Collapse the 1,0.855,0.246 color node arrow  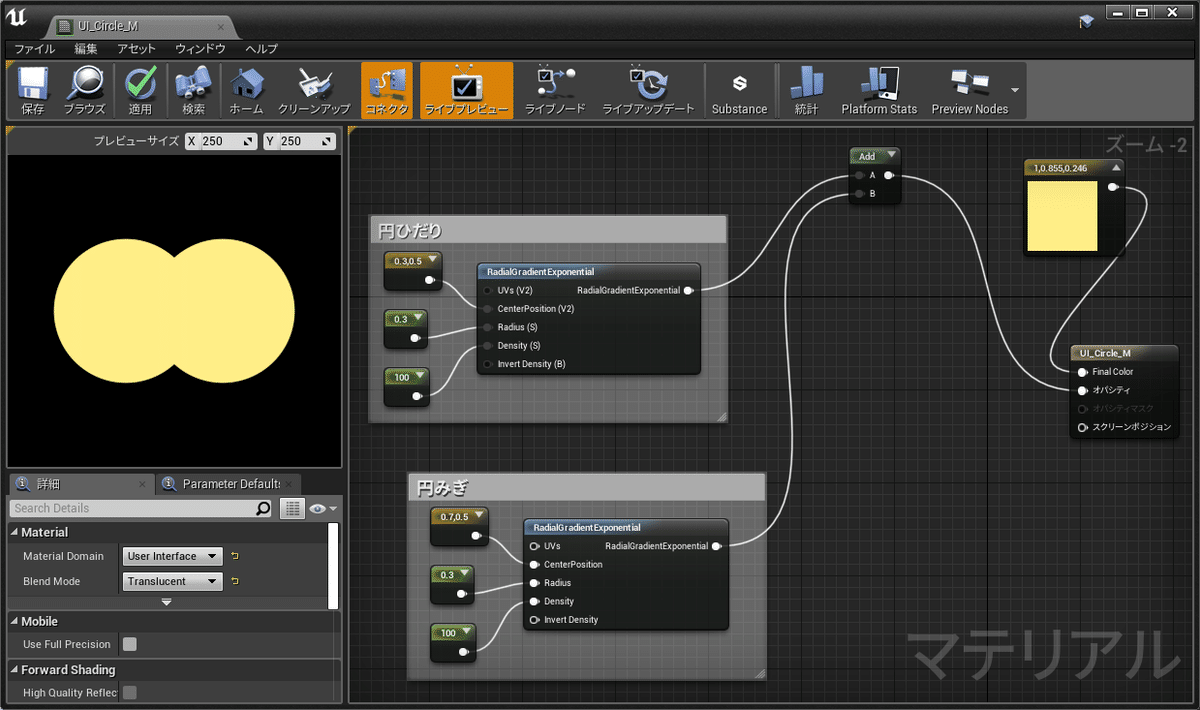click(1116, 168)
